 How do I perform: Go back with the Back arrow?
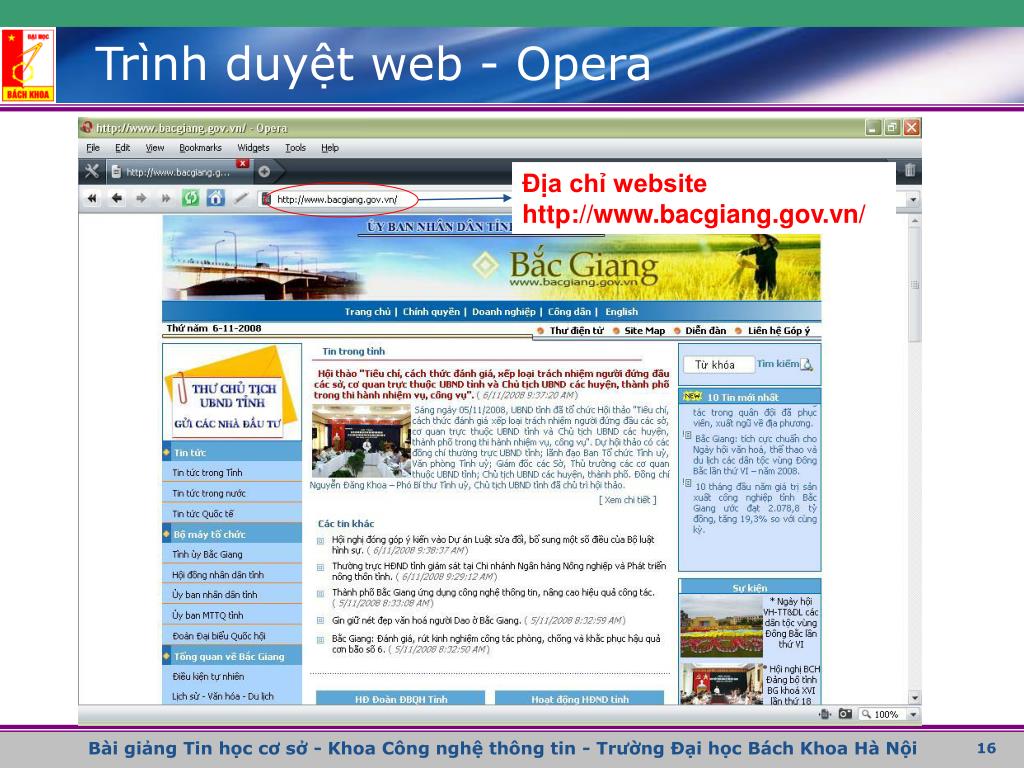point(117,198)
